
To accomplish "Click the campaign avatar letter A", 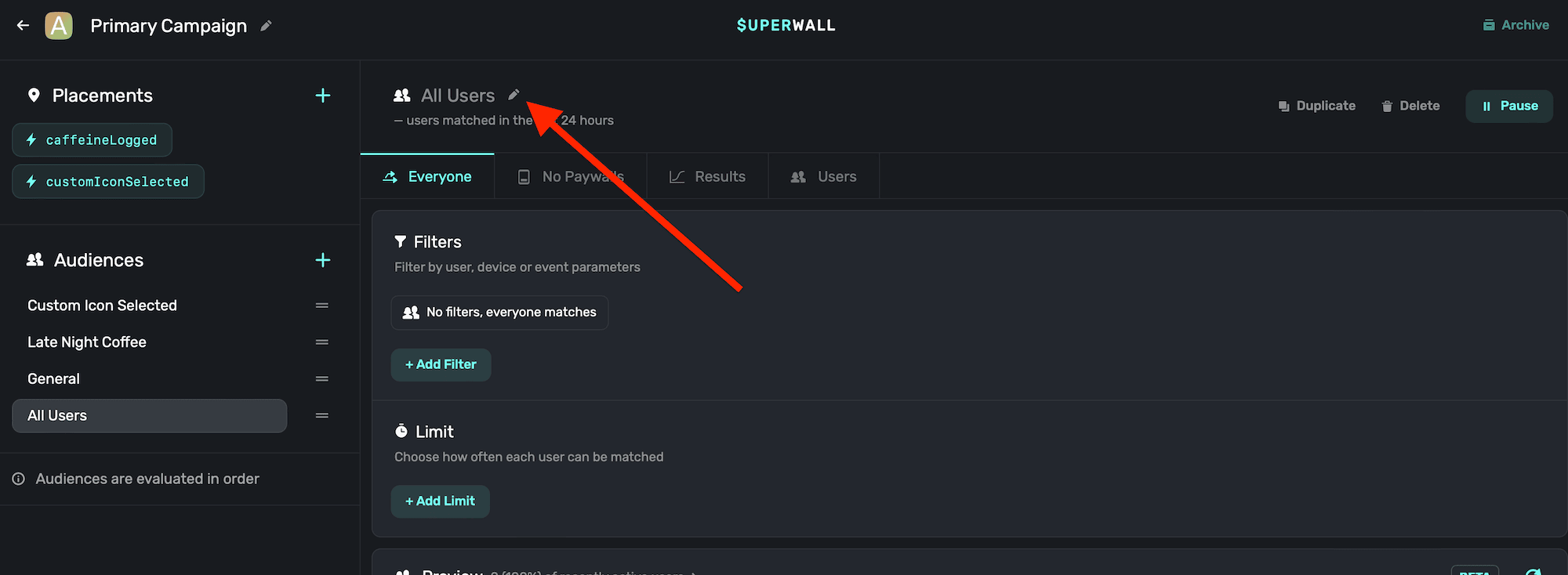I will point(59,26).
